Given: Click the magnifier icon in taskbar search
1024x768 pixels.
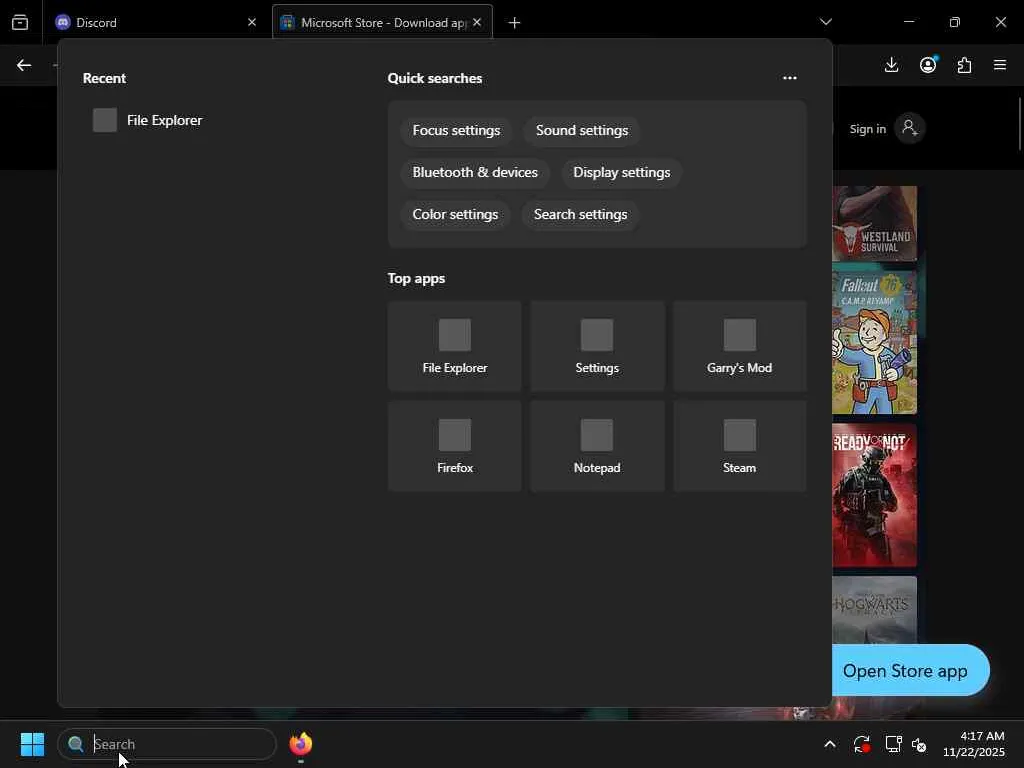Looking at the screenshot, I should pos(76,744).
